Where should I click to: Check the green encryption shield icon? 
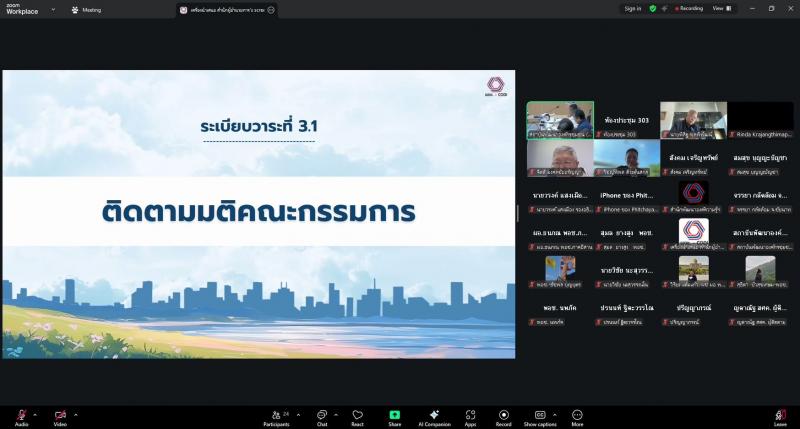point(653,9)
